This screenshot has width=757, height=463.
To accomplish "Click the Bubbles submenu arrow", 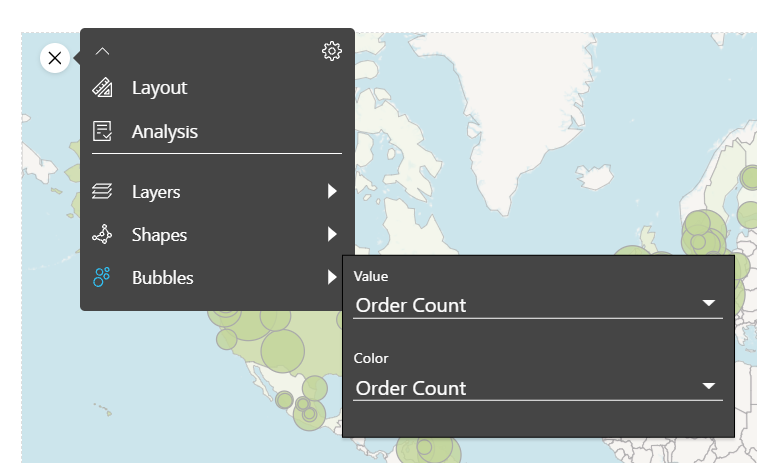I will click(332, 277).
